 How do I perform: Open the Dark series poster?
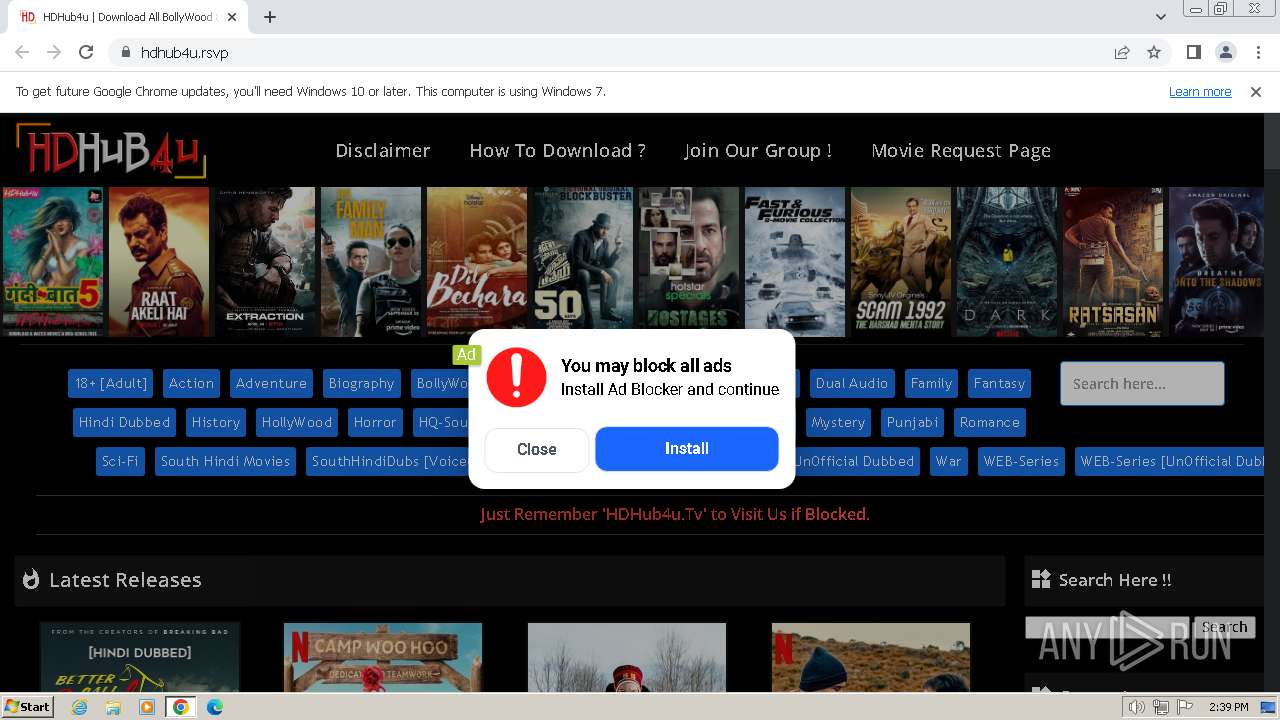pyautogui.click(x=1007, y=262)
